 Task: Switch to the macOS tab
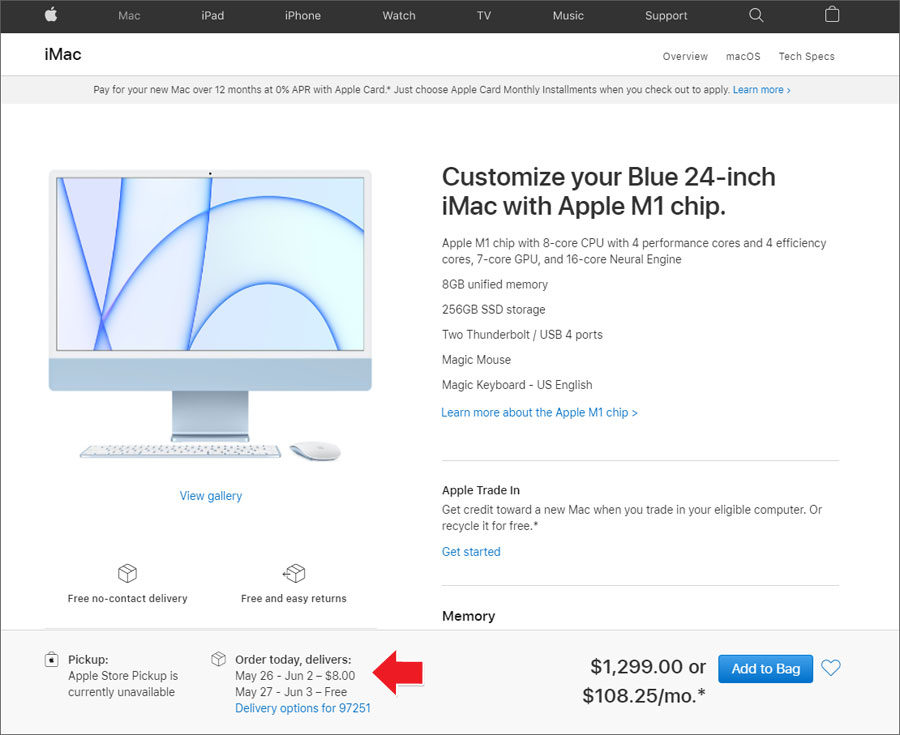[x=743, y=56]
